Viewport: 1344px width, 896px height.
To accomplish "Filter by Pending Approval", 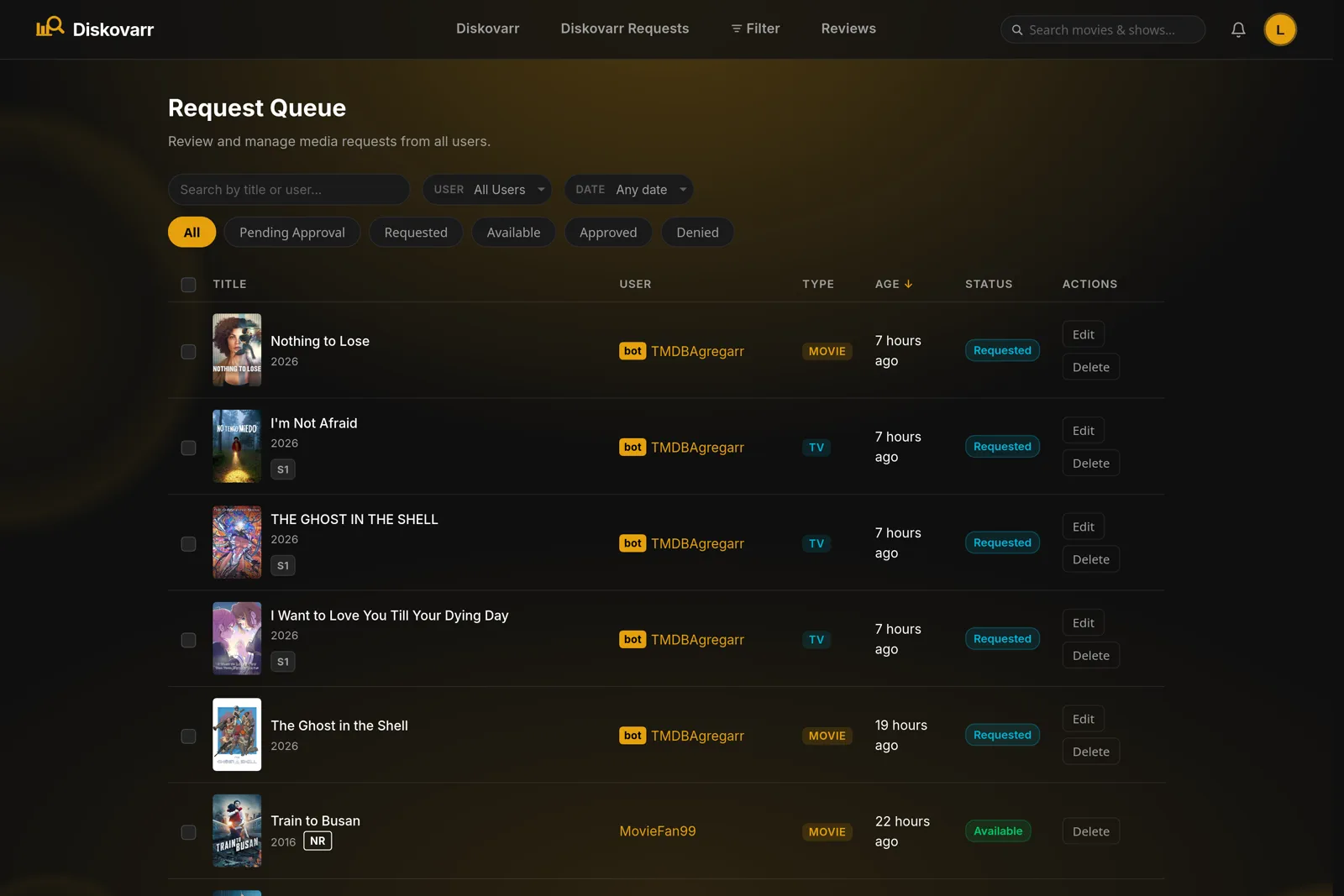I will click(291, 233).
